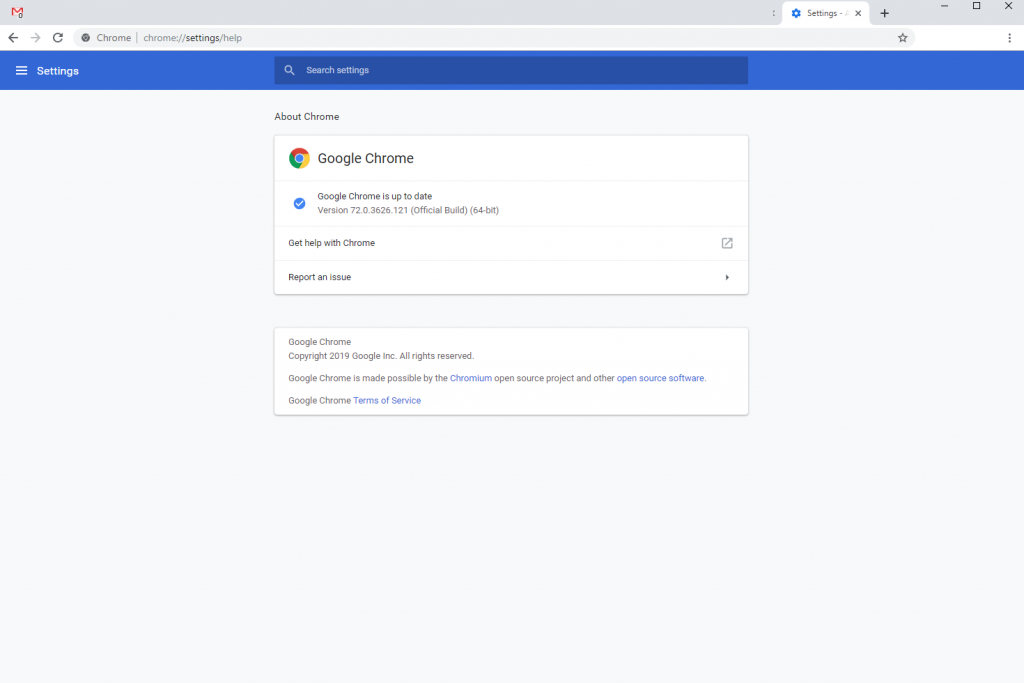Focus the Search settings field
This screenshot has height=683, width=1024.
click(x=520, y=70)
